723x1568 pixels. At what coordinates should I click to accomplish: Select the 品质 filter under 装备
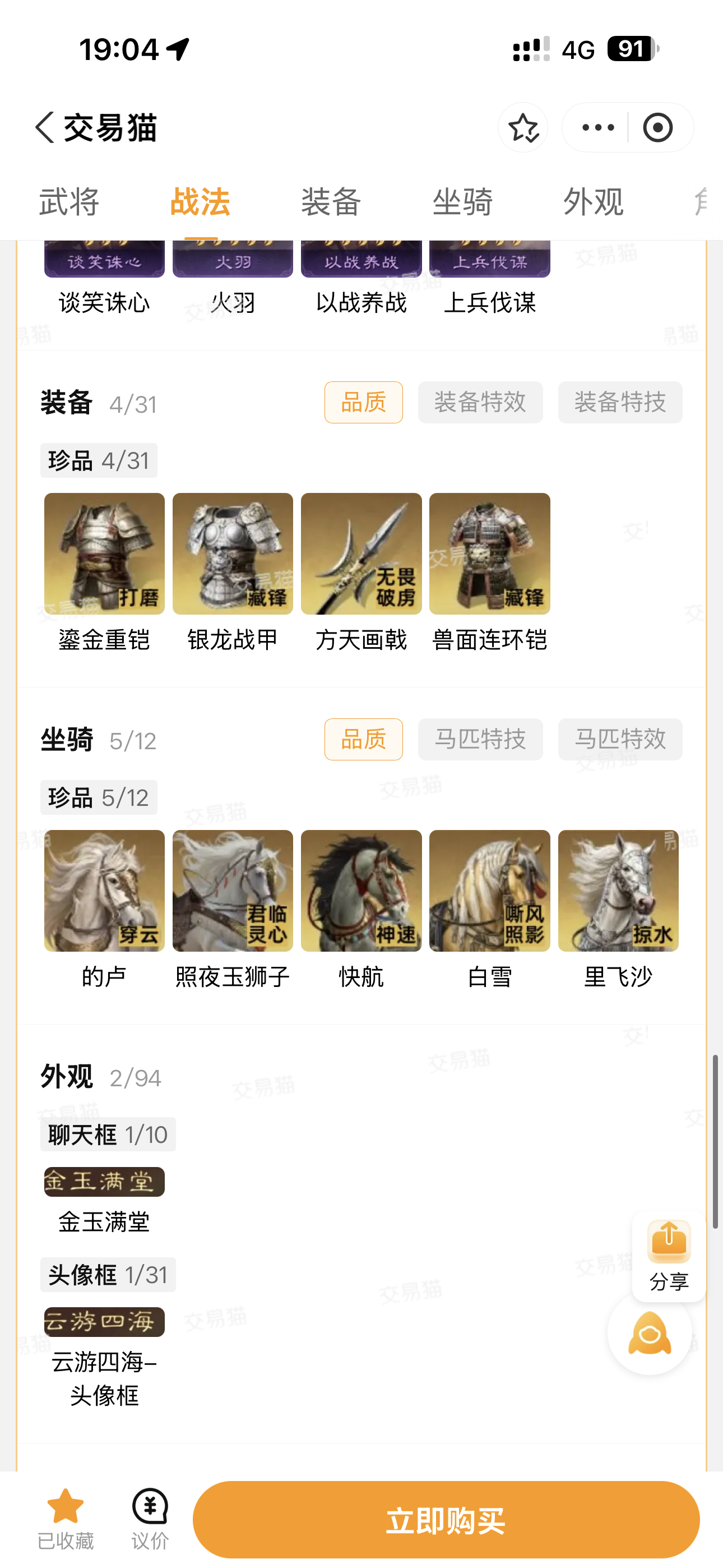click(363, 402)
